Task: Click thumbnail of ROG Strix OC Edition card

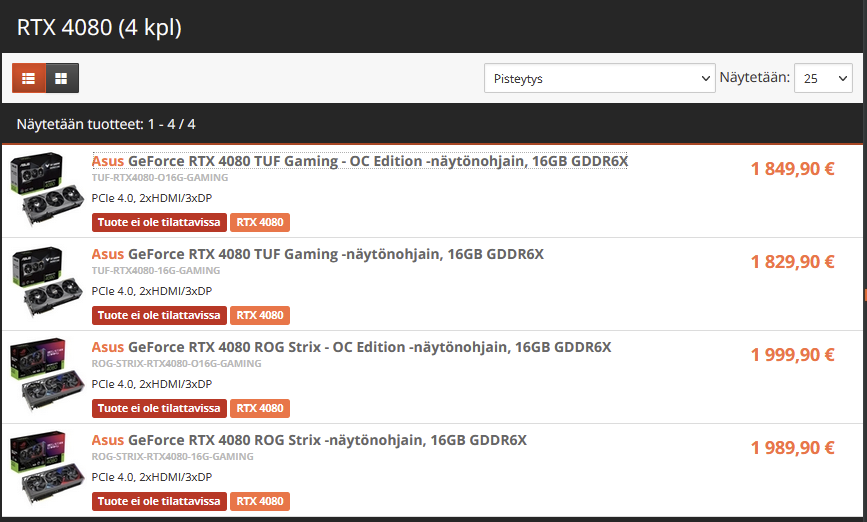Action: [47, 375]
